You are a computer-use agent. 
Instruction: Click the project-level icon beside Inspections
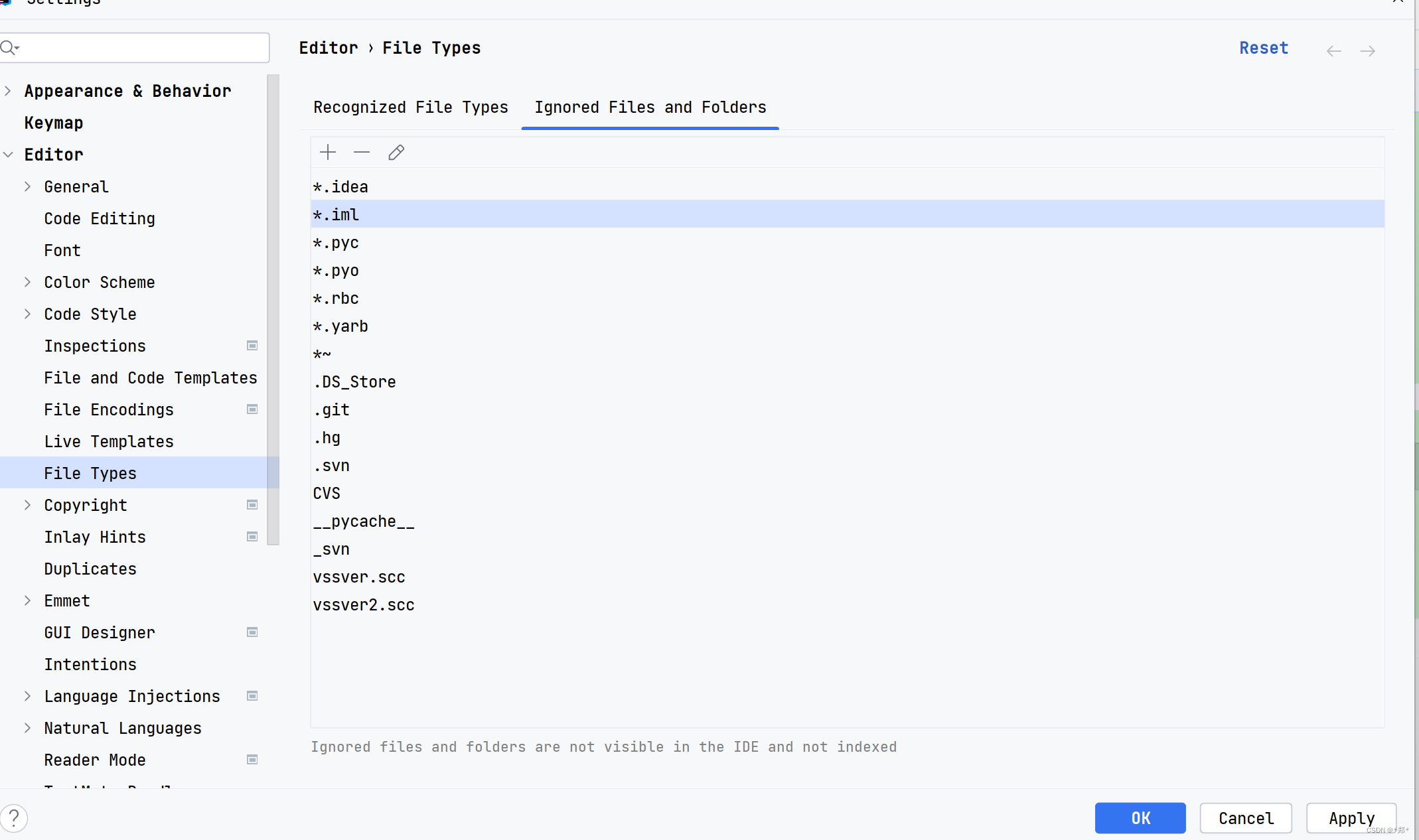pyautogui.click(x=252, y=346)
